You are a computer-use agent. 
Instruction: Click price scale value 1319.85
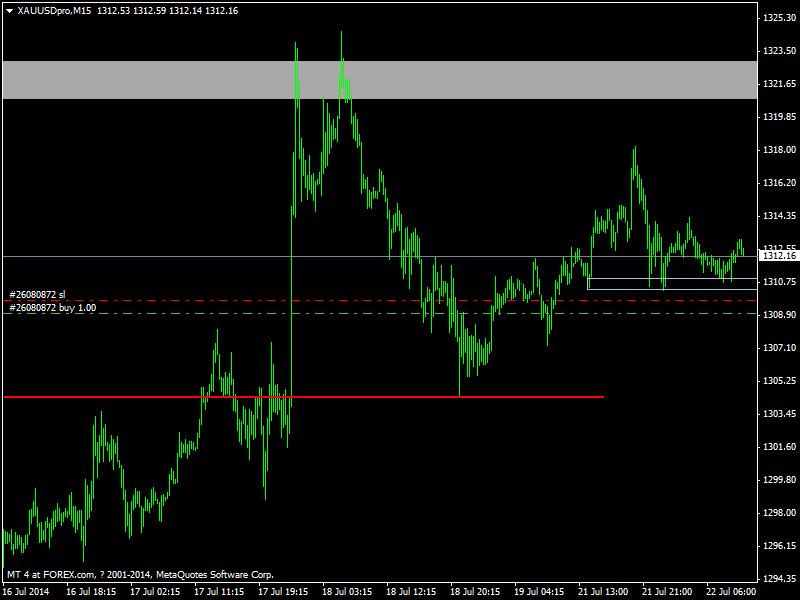(779, 117)
